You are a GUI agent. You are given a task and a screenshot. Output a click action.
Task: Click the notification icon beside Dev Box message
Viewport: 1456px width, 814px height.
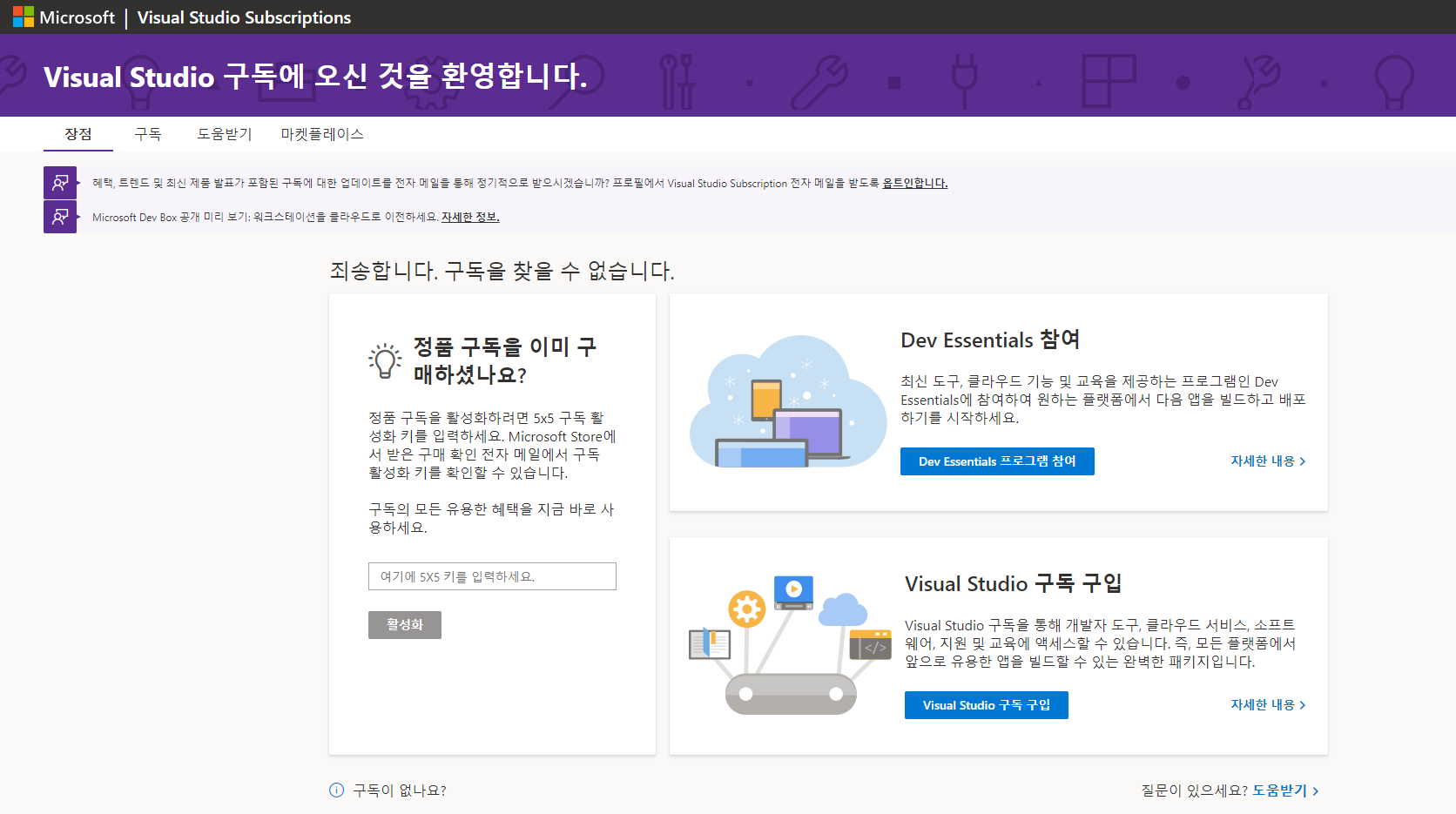[60, 217]
